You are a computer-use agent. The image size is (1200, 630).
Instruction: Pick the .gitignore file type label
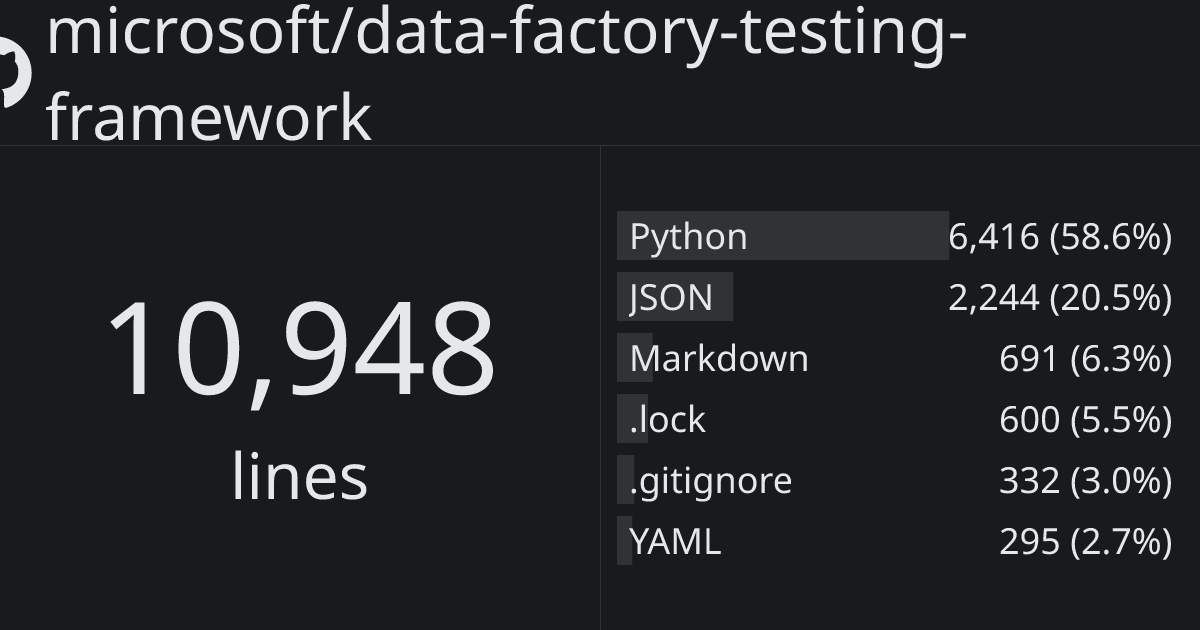point(710,480)
